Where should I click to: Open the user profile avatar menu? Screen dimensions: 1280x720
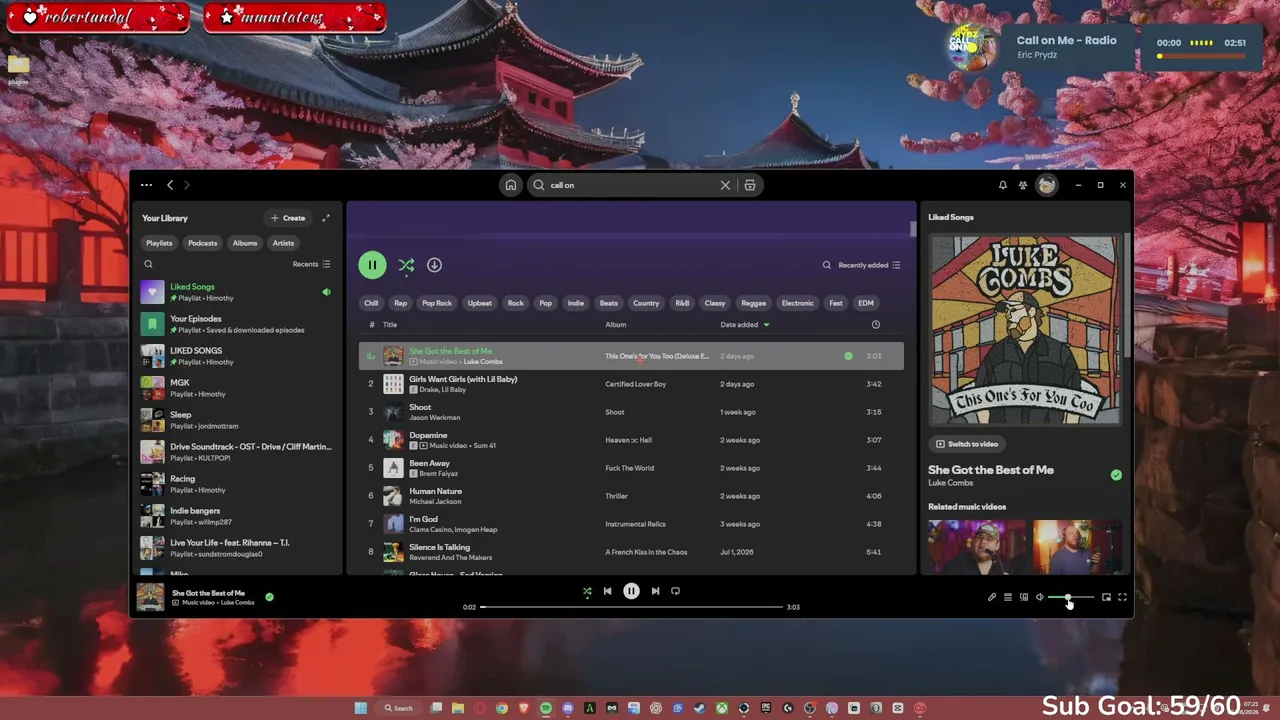(x=1046, y=185)
